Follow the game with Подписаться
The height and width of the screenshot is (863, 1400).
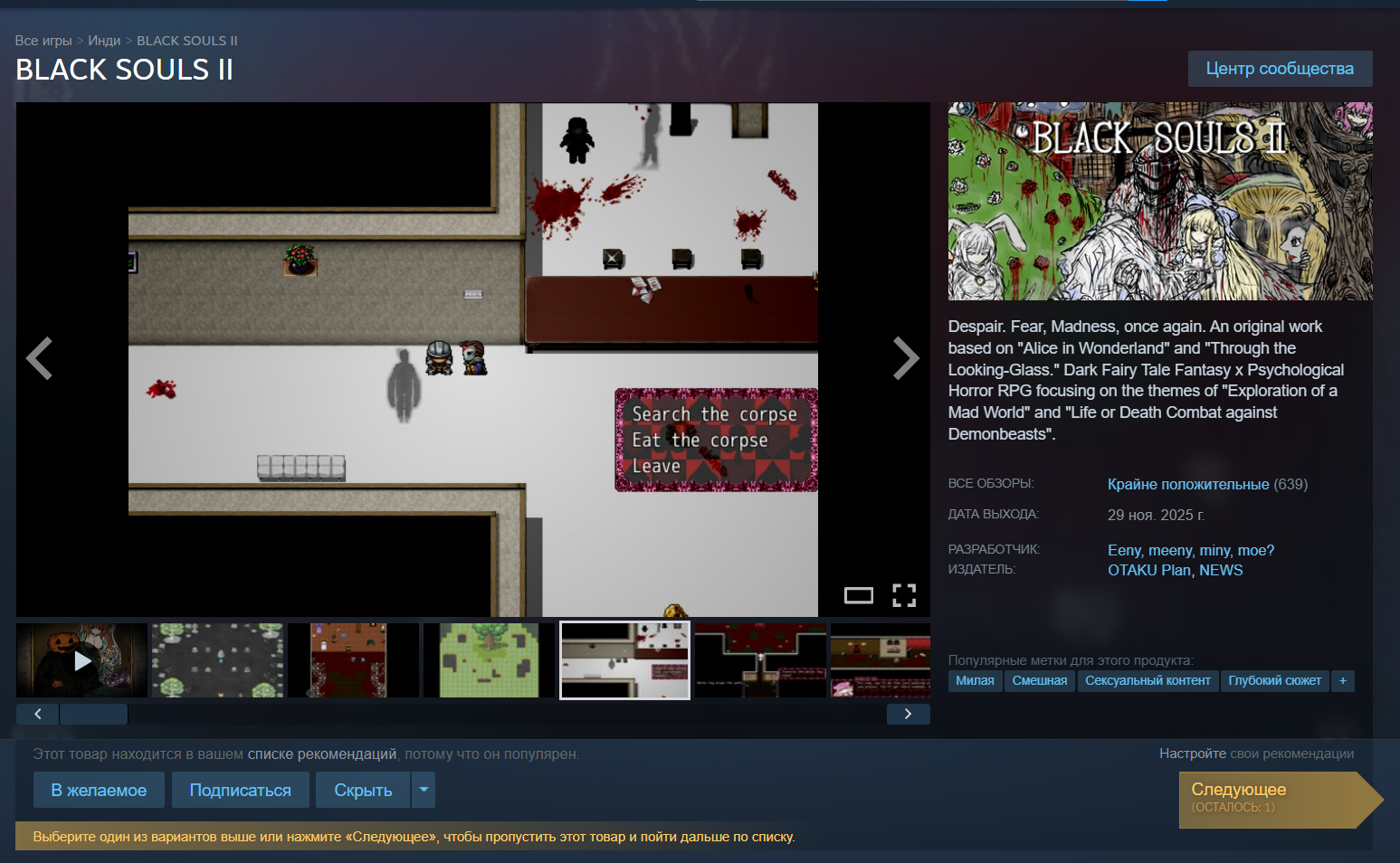[240, 790]
